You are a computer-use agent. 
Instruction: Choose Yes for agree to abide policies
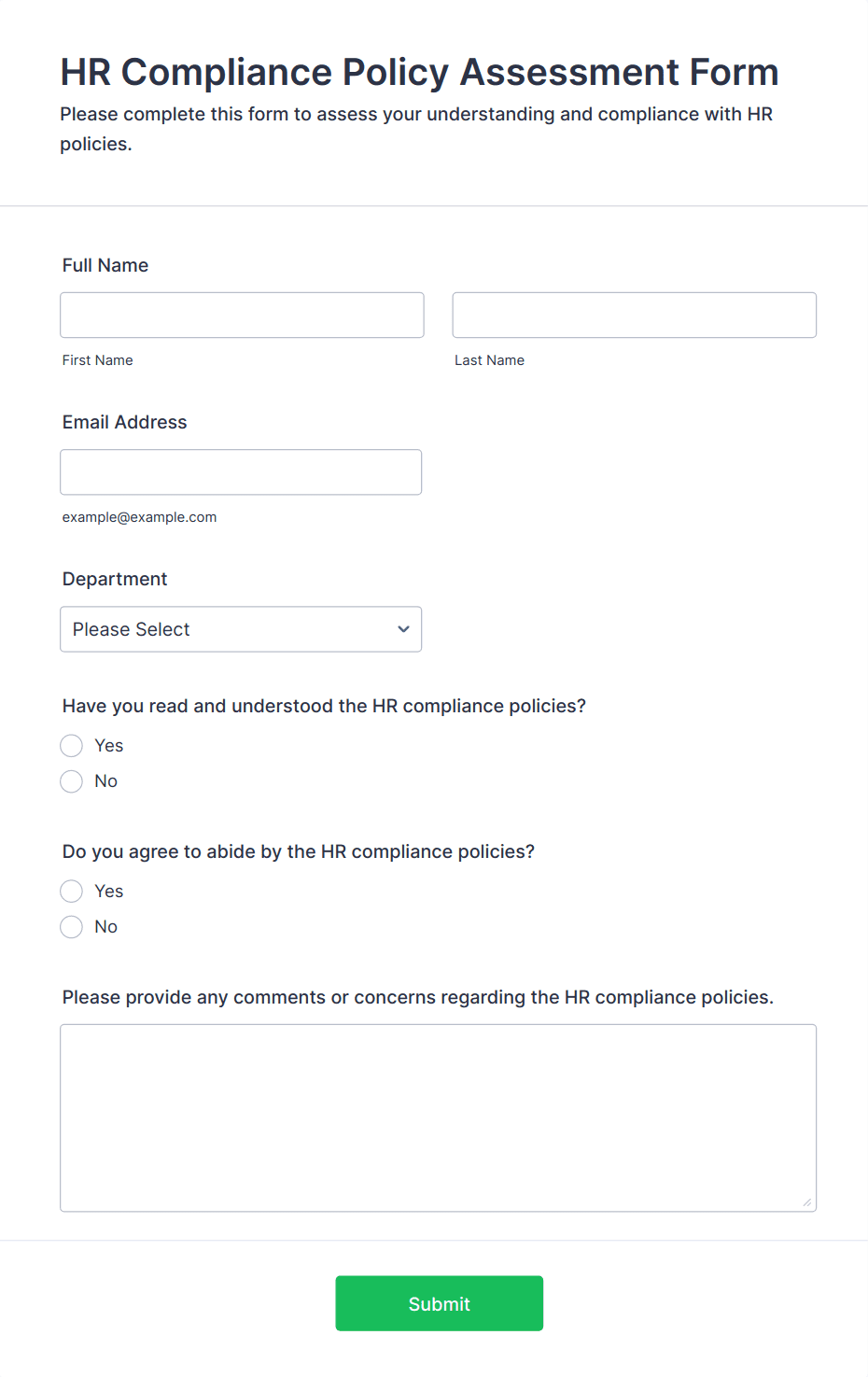click(x=72, y=891)
